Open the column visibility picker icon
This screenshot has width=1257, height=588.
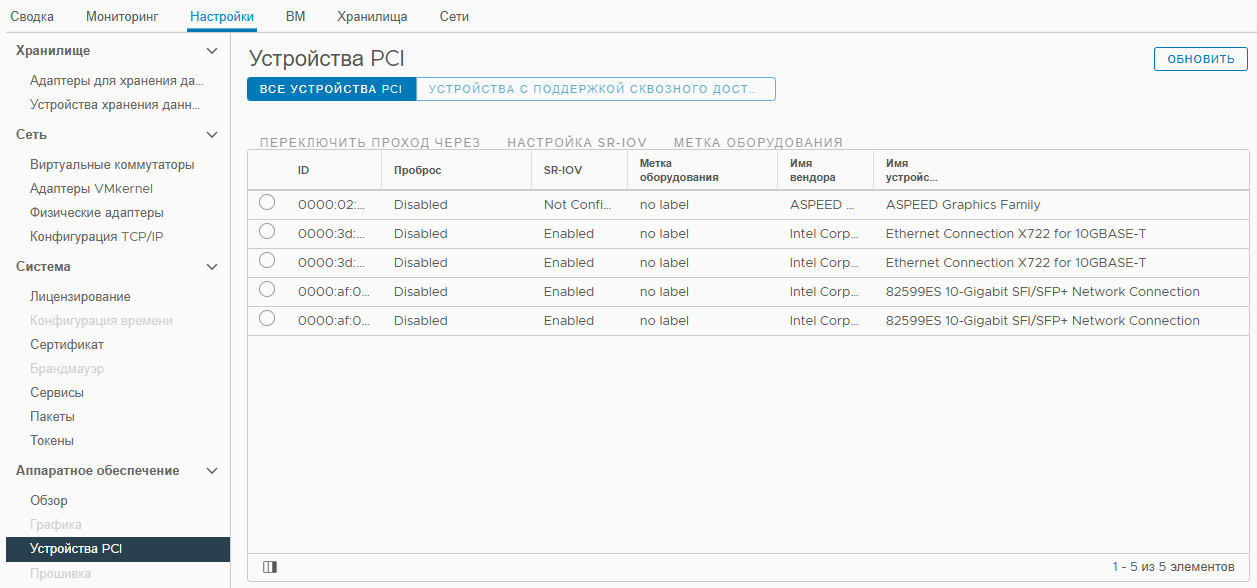pyautogui.click(x=269, y=567)
